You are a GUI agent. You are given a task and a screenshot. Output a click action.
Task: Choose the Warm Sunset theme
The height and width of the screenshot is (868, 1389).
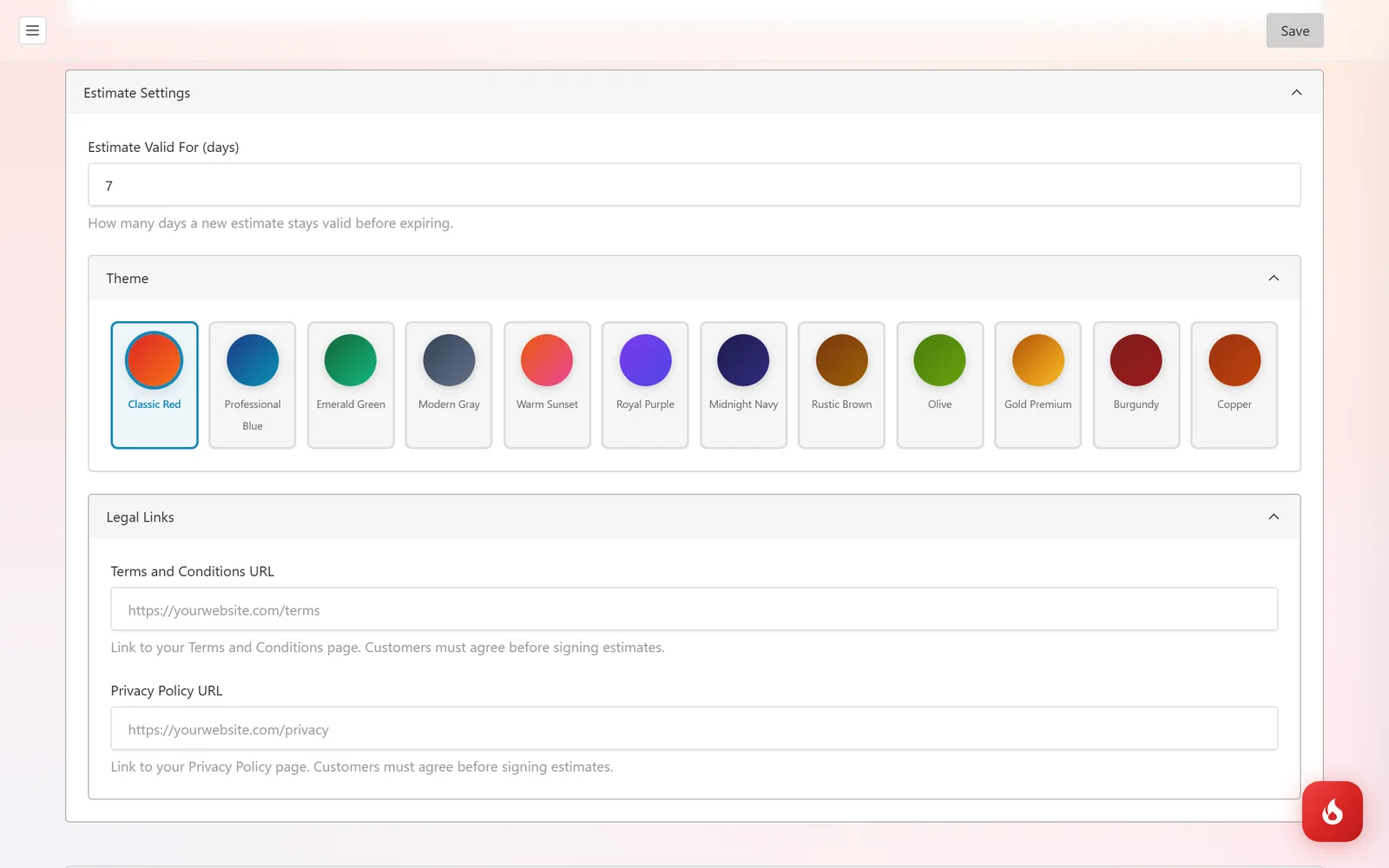click(x=547, y=385)
